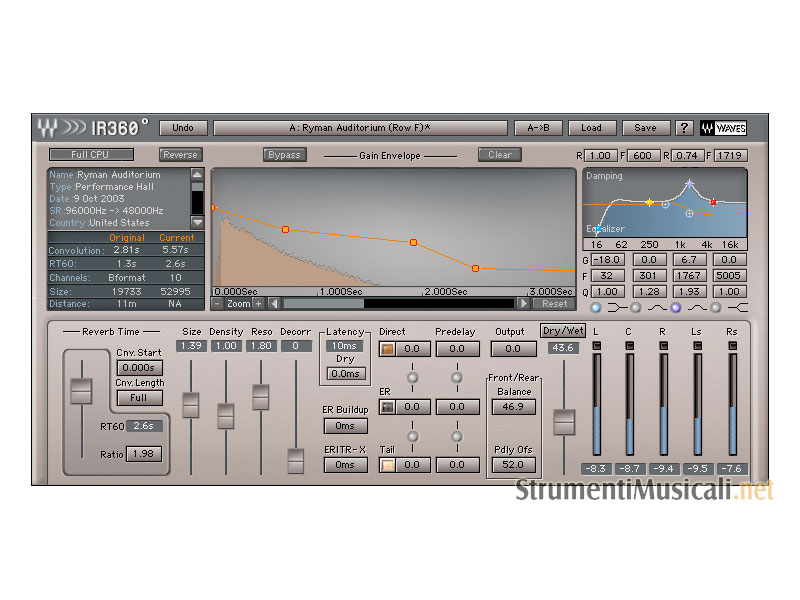The height and width of the screenshot is (600, 800).
Task: Zoom in the envelope with plus button
Action: pos(258,303)
